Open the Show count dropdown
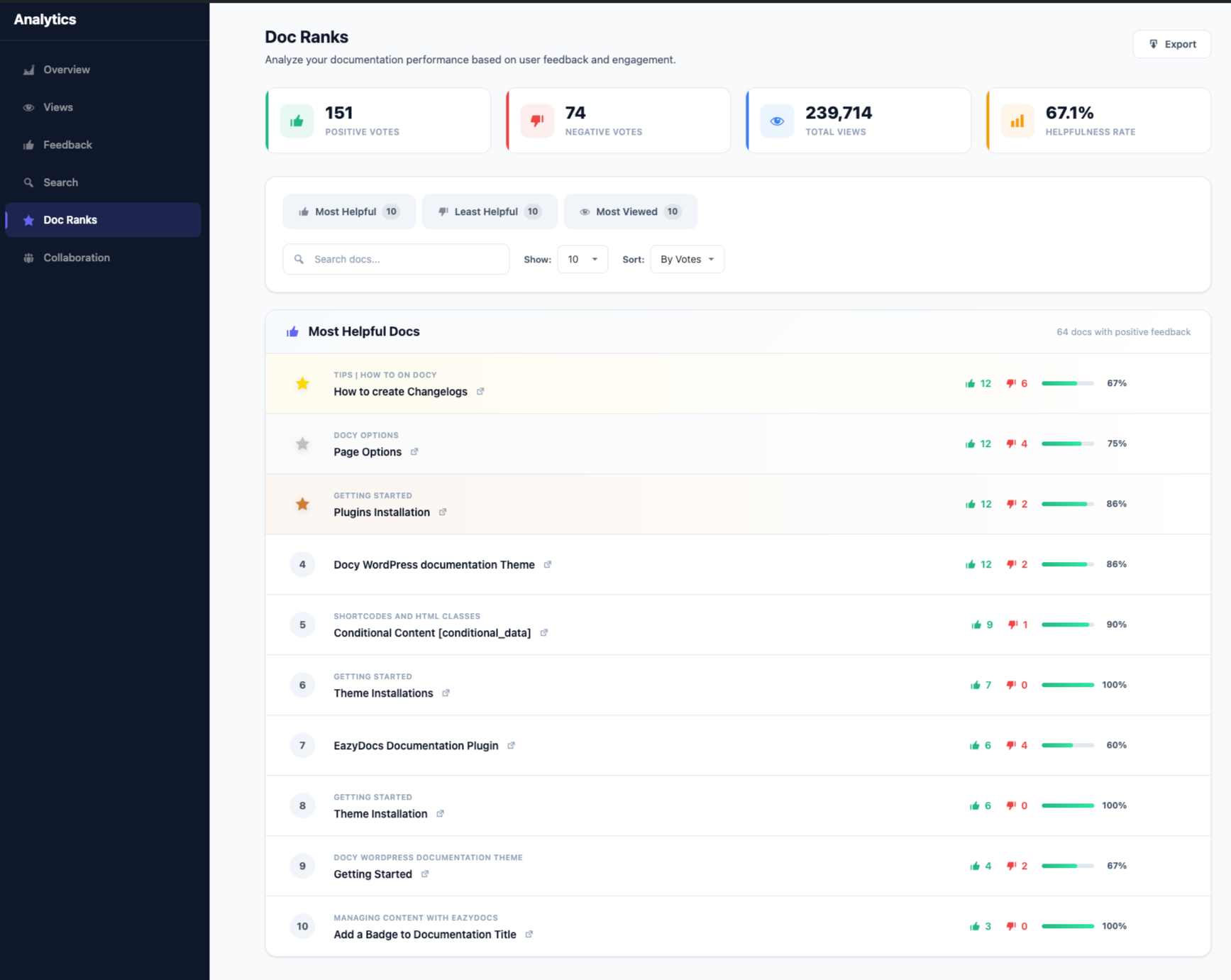The height and width of the screenshot is (980, 1231). click(583, 260)
